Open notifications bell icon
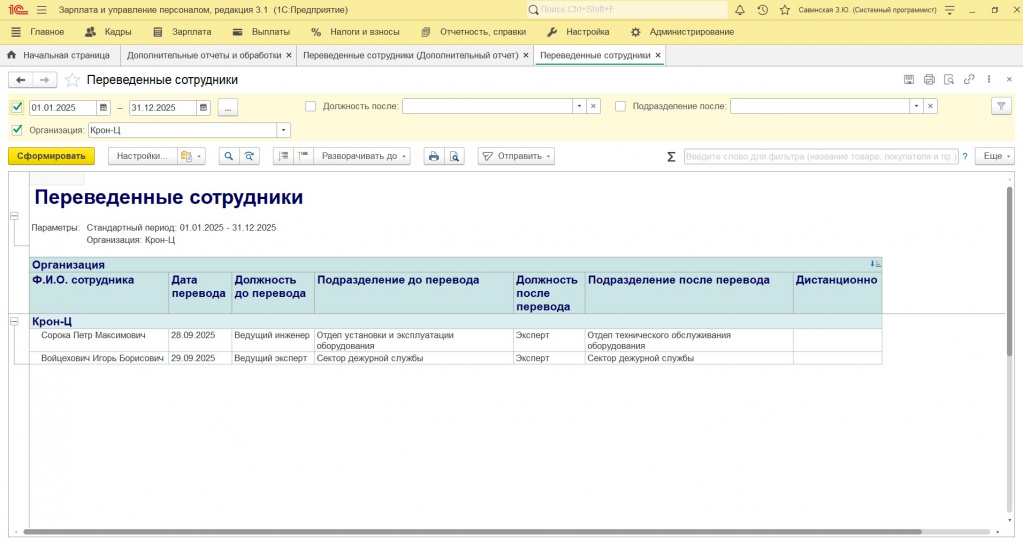The height and width of the screenshot is (542, 1023). [x=740, y=10]
